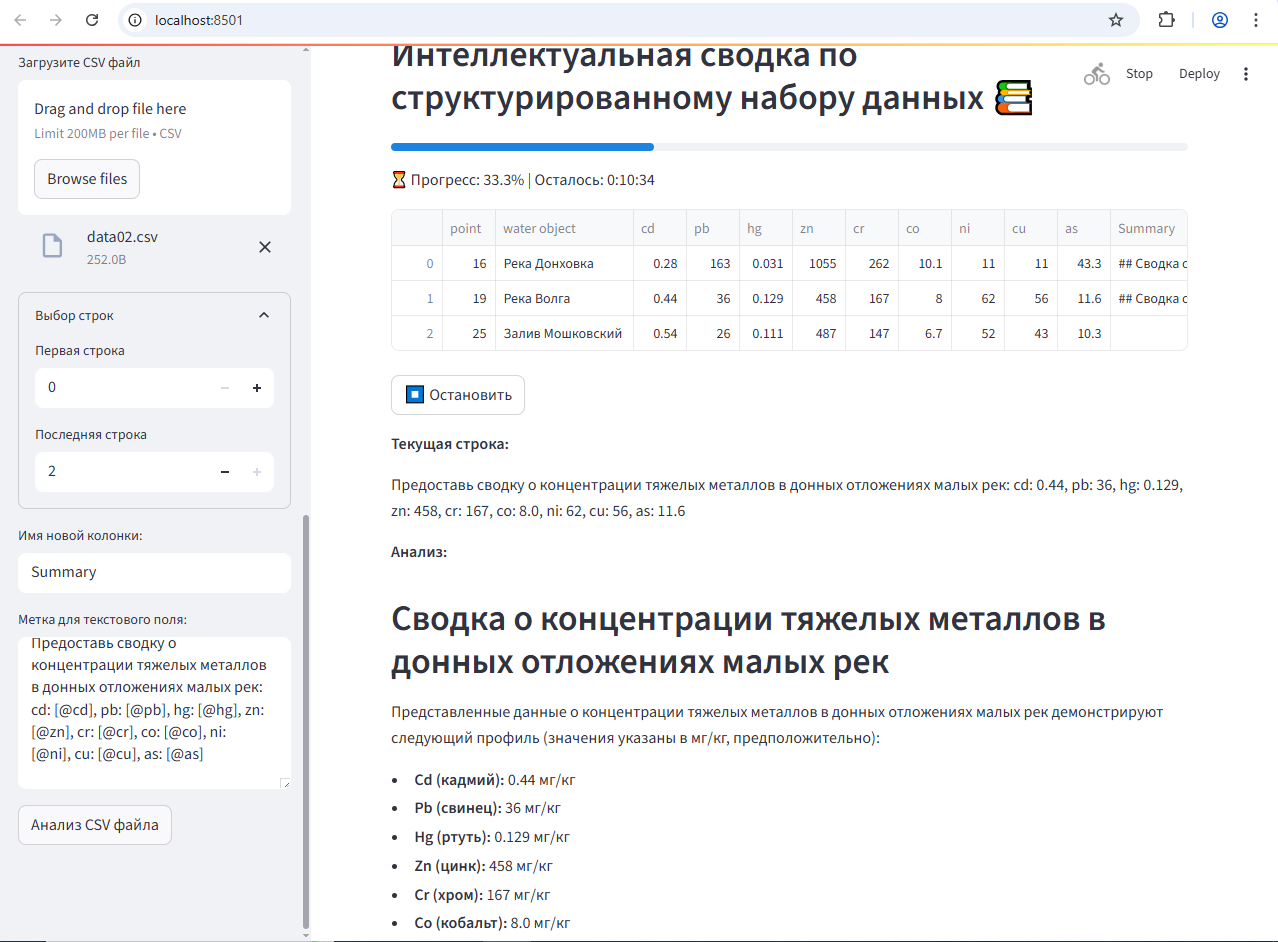Open browser extensions puzzle icon
This screenshot has height=942, width=1278.
[1166, 20]
